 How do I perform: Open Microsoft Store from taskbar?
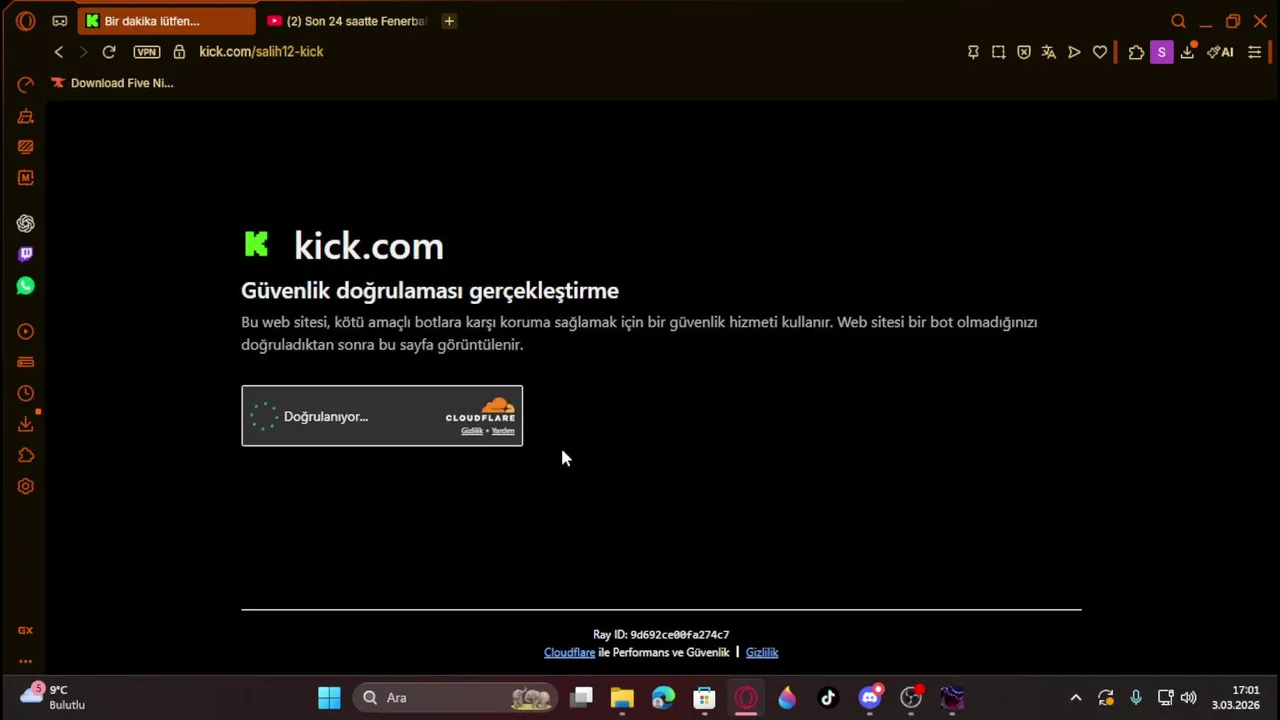coord(705,698)
